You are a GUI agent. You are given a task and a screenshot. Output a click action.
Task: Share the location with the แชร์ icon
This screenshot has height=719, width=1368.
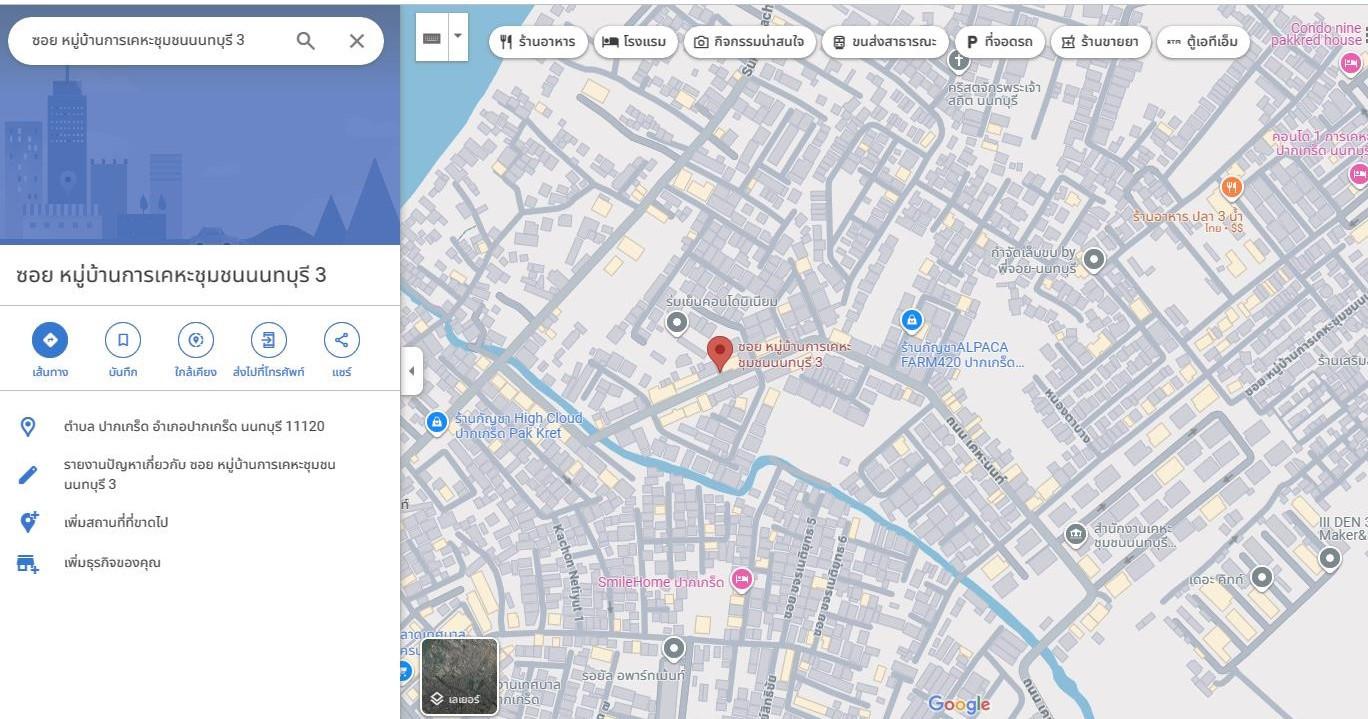point(342,340)
